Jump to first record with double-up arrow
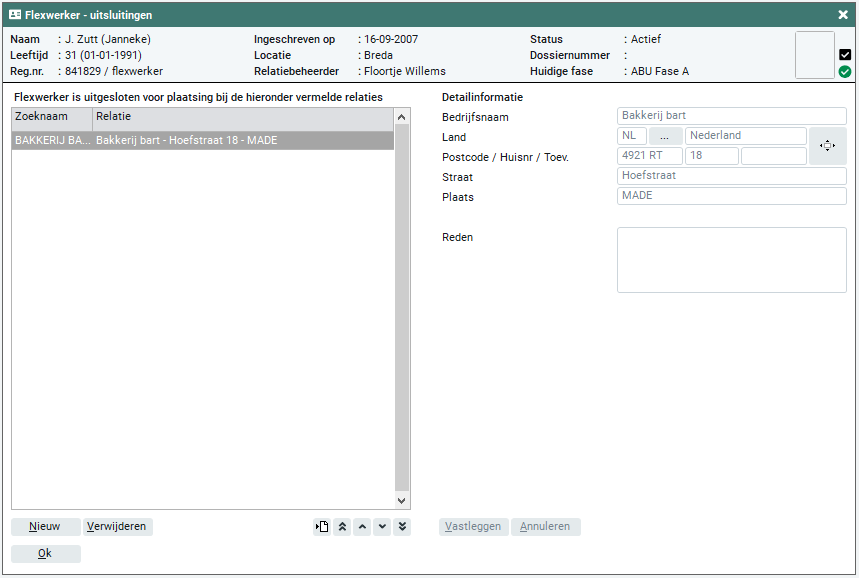This screenshot has height=578, width=859. (342, 527)
